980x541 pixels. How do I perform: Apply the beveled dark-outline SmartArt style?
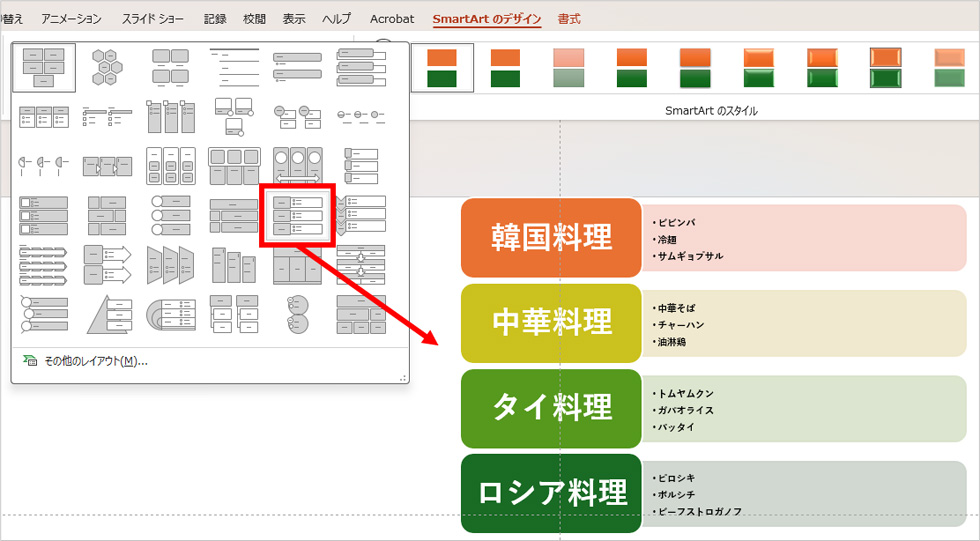tap(886, 68)
